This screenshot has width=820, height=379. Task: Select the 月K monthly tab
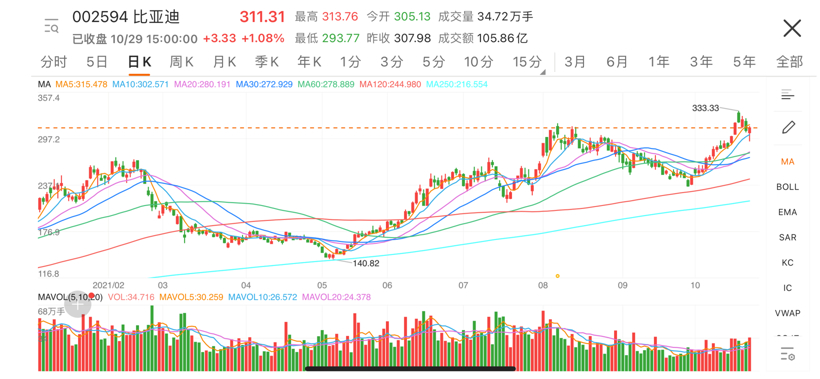(224, 62)
